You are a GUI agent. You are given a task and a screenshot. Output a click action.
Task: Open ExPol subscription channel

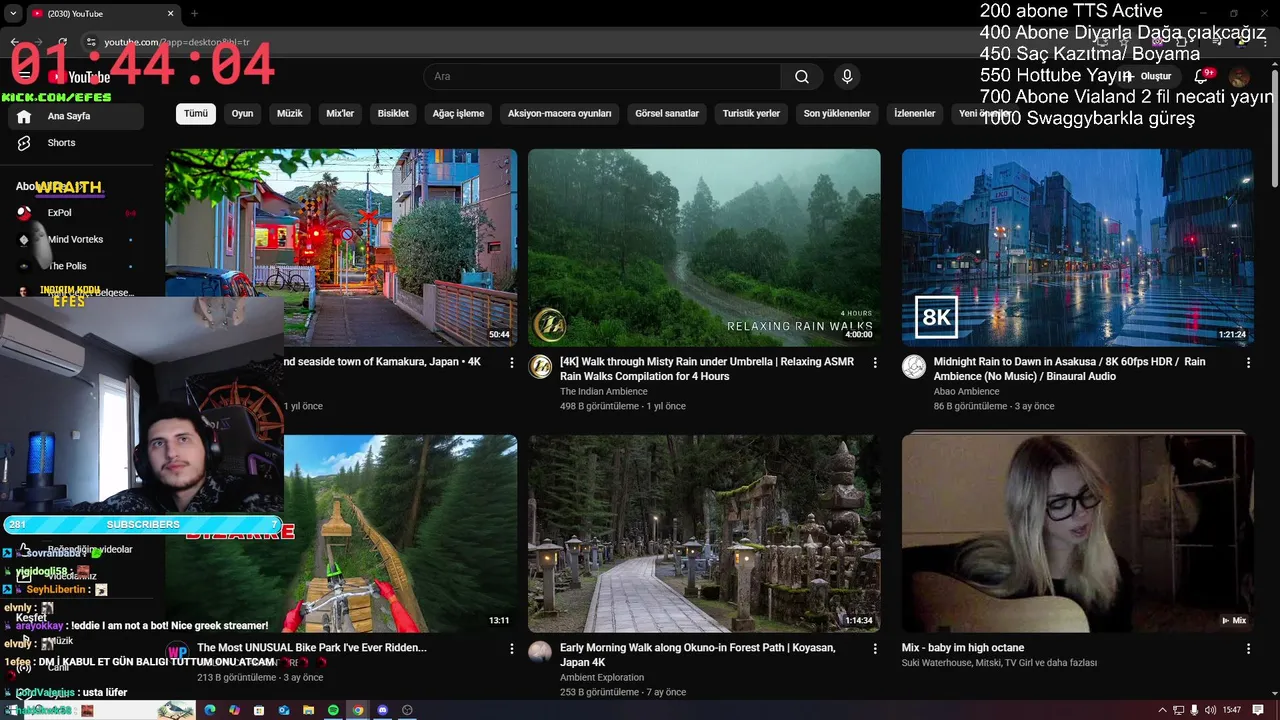tap(77, 213)
